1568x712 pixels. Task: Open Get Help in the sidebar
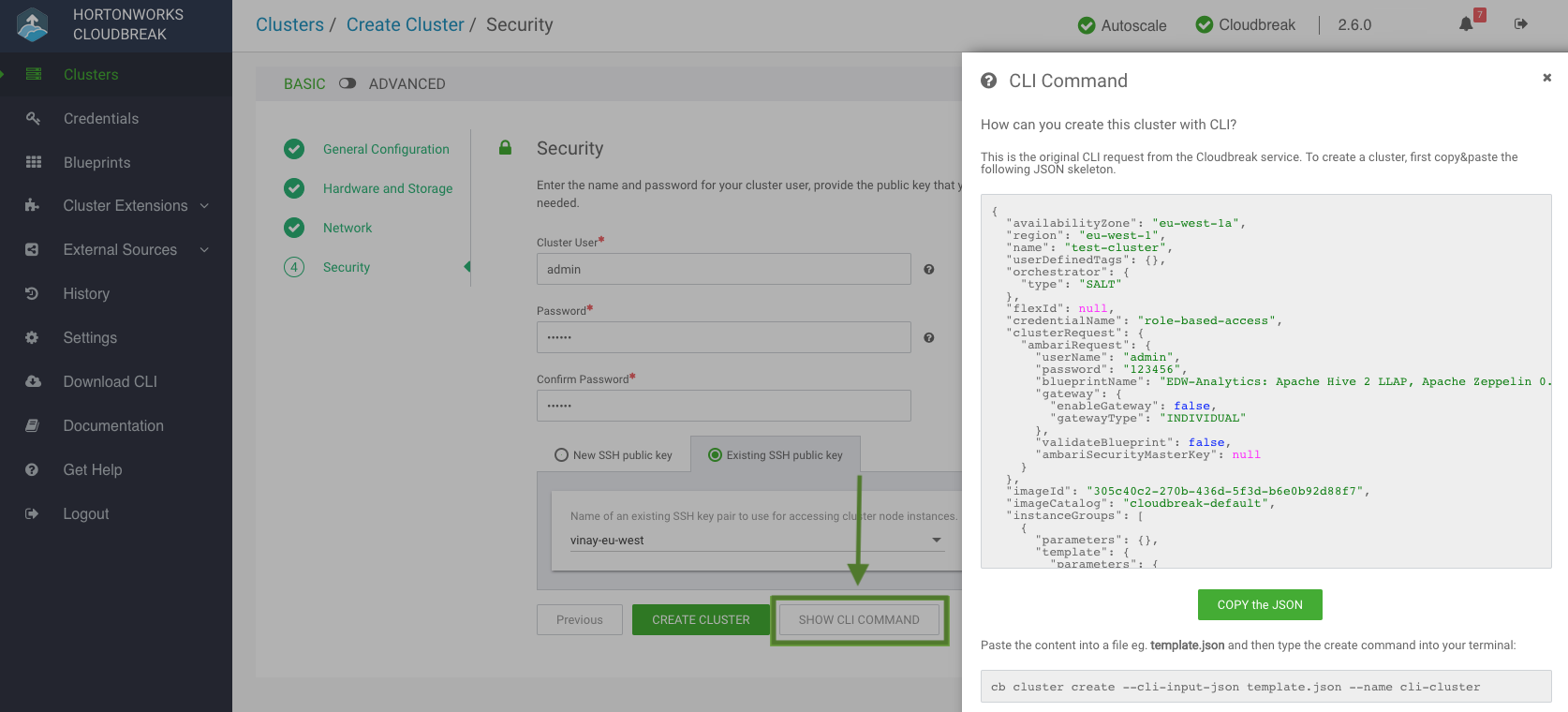(93, 469)
